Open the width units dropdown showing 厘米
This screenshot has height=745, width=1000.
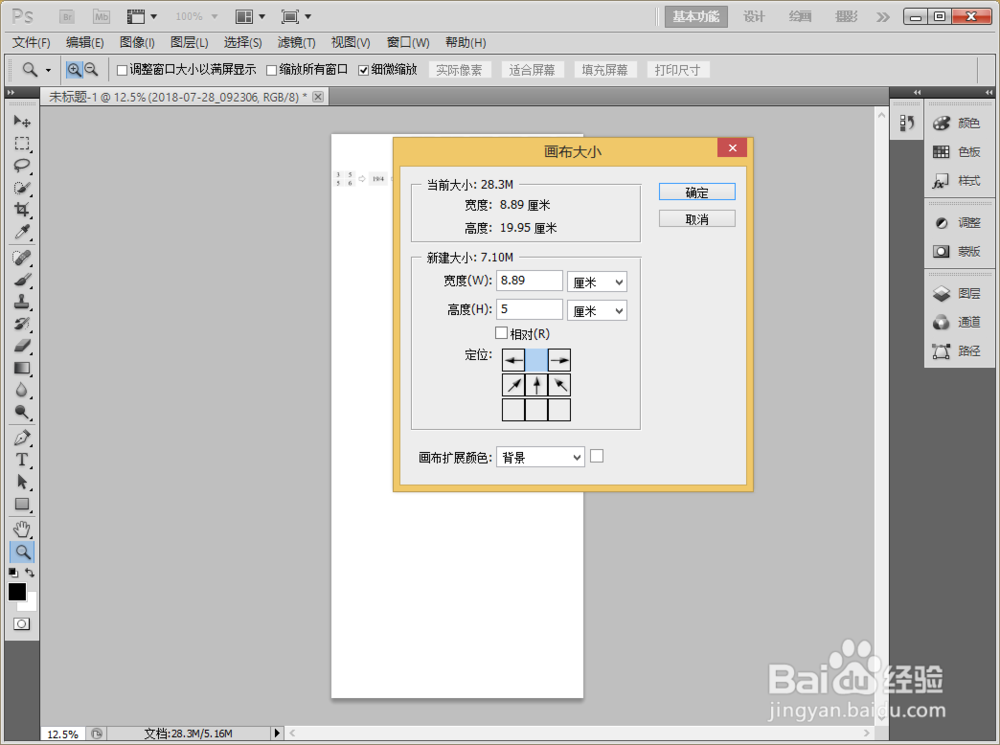(x=597, y=280)
